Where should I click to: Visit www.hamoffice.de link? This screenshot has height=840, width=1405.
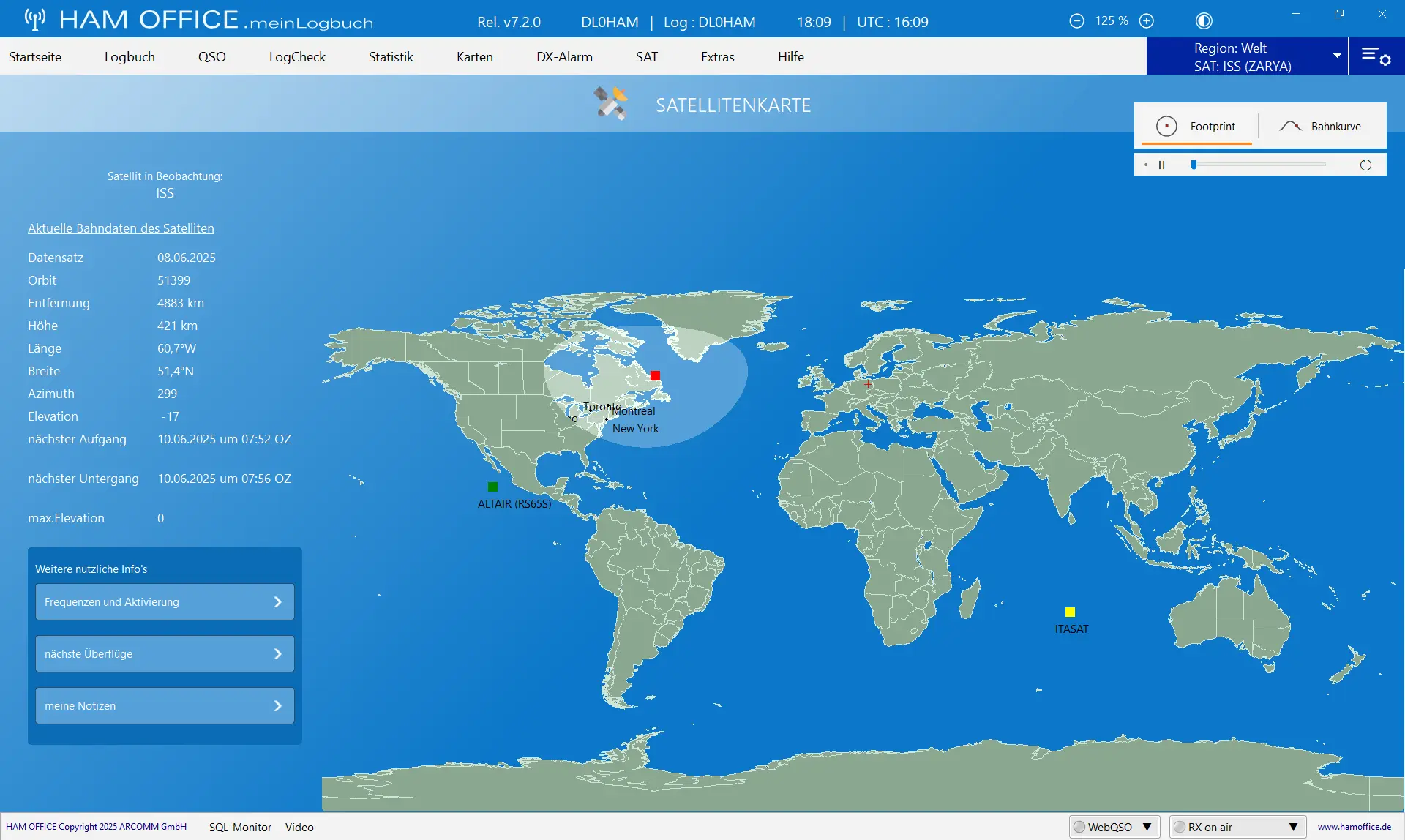coord(1355,827)
